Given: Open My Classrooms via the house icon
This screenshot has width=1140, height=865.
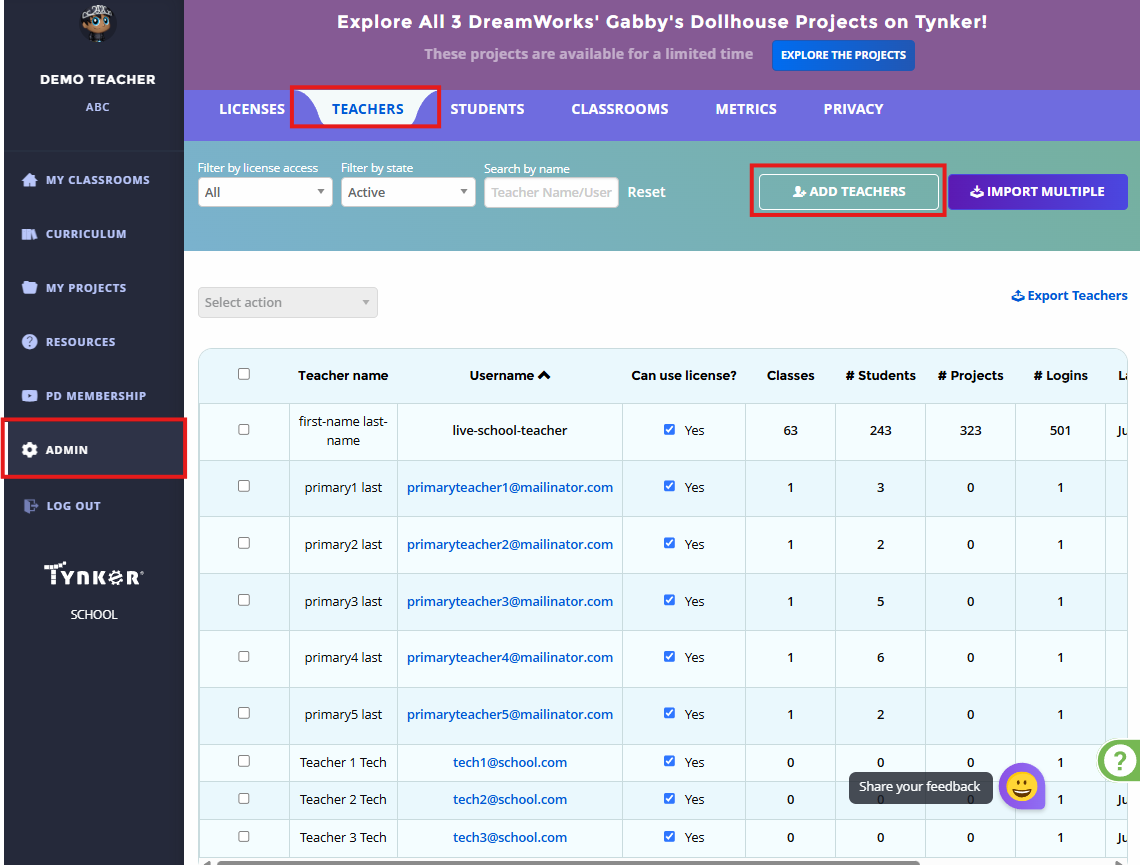Looking at the screenshot, I should pyautogui.click(x=29, y=180).
